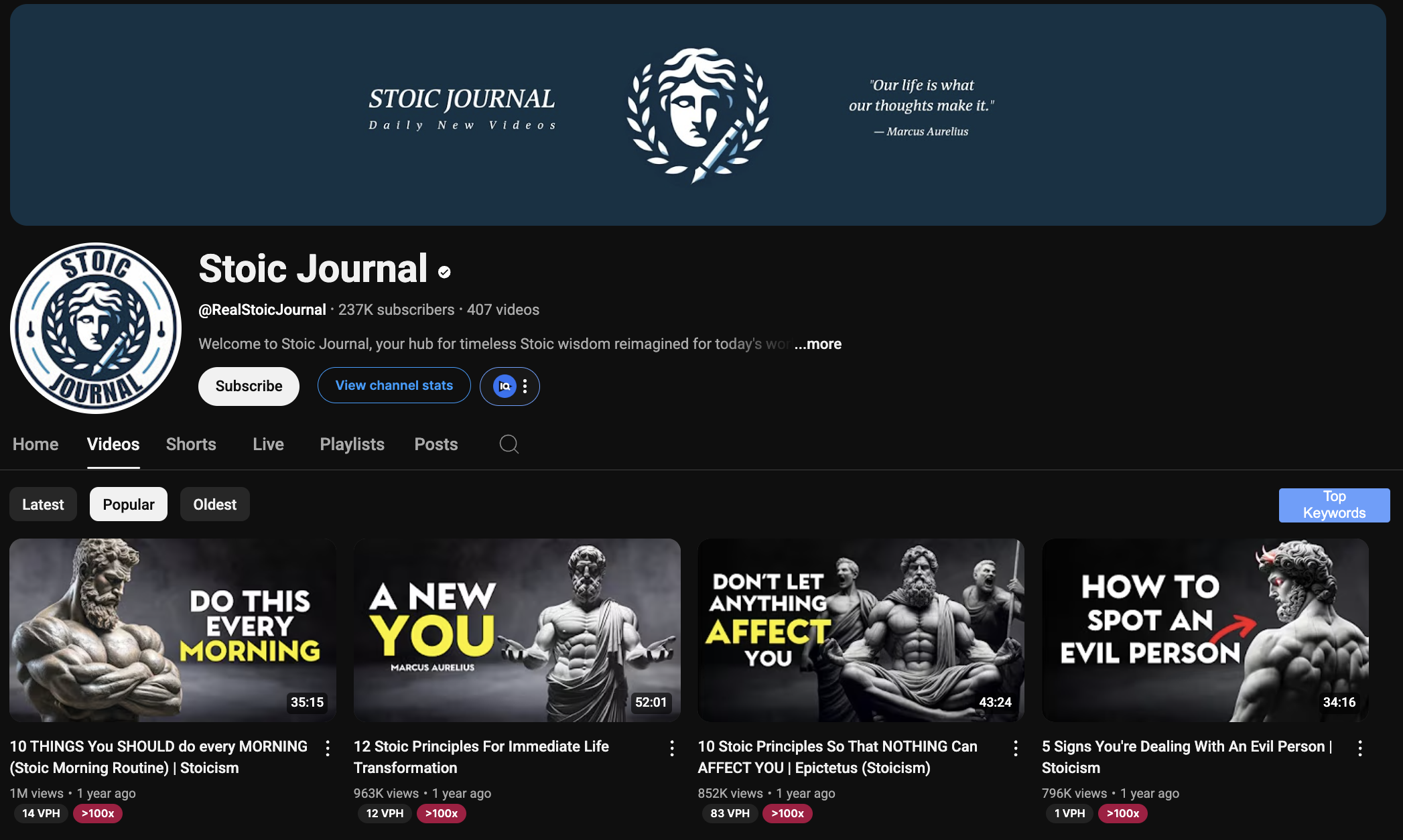
Task: Open options menu for Evil Person video
Action: [1360, 748]
